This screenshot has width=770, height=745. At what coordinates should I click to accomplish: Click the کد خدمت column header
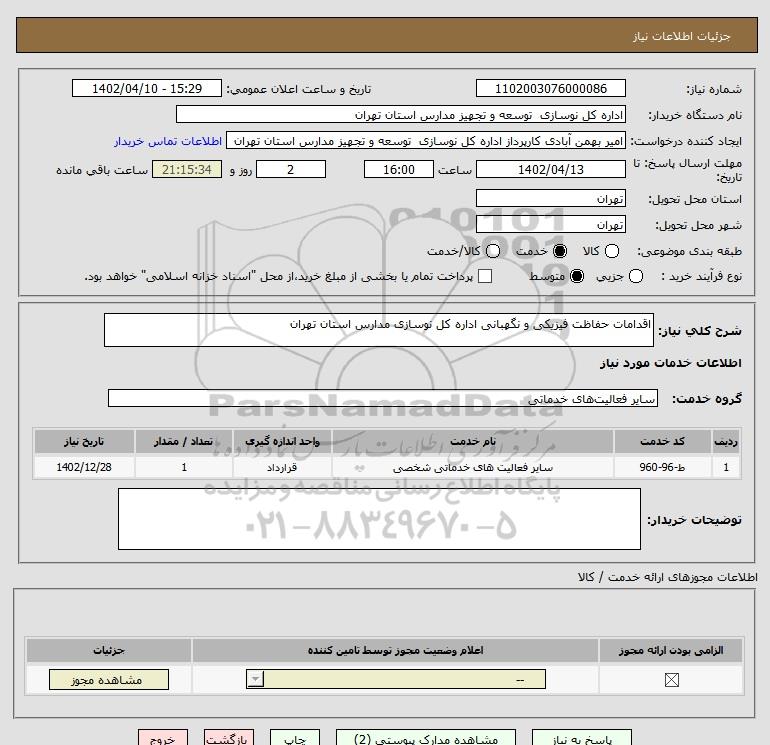coord(662,441)
